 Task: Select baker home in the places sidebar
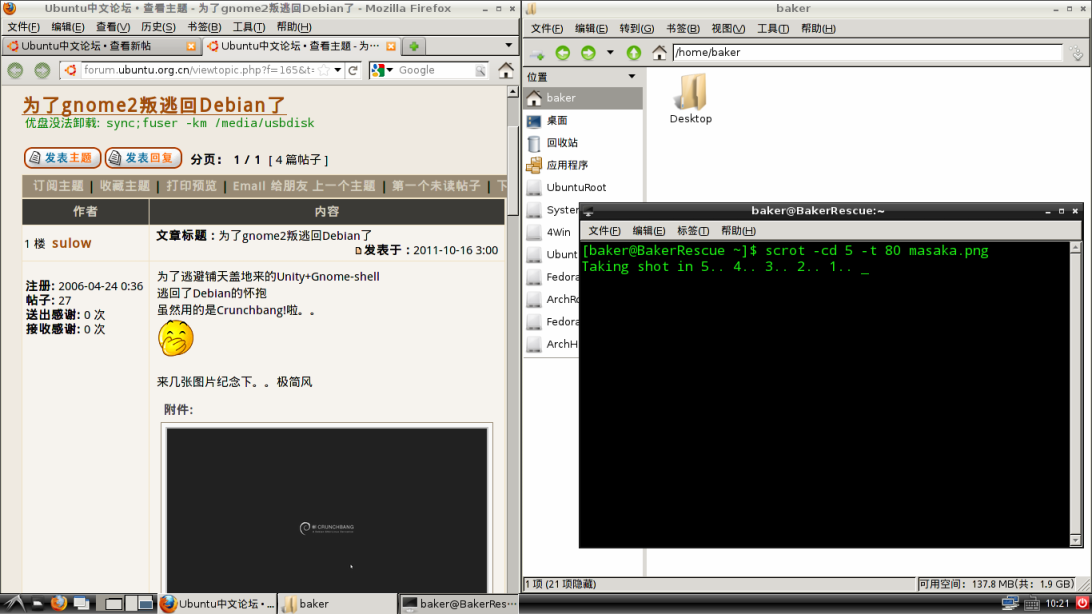point(583,98)
